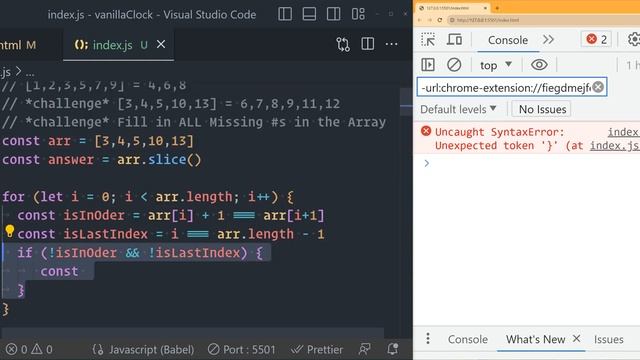Image resolution: width=640 pixels, height=360 pixels.
Task: Click the minimap scrollbar in editor
Action: coord(406,102)
